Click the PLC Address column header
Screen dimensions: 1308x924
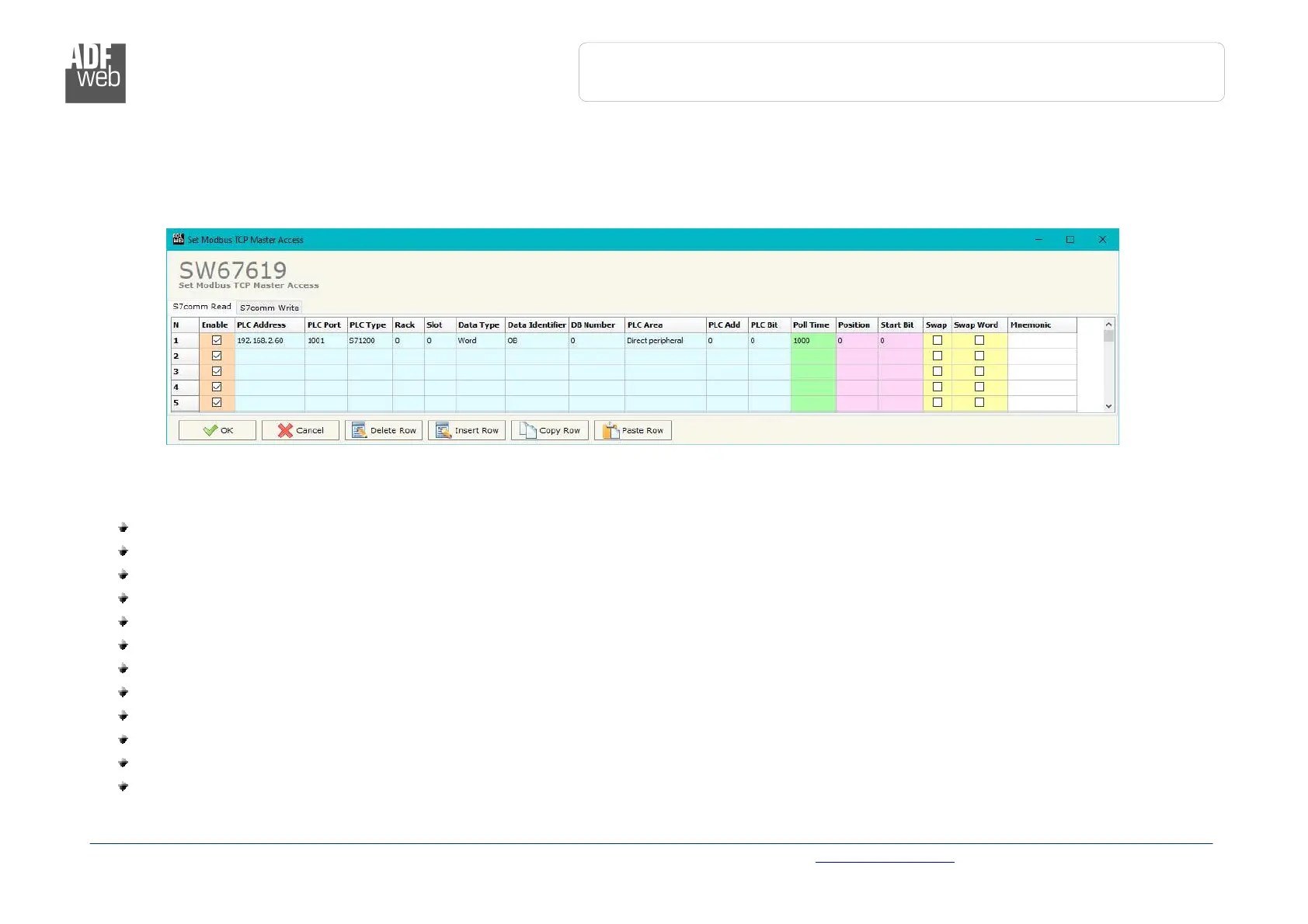270,325
